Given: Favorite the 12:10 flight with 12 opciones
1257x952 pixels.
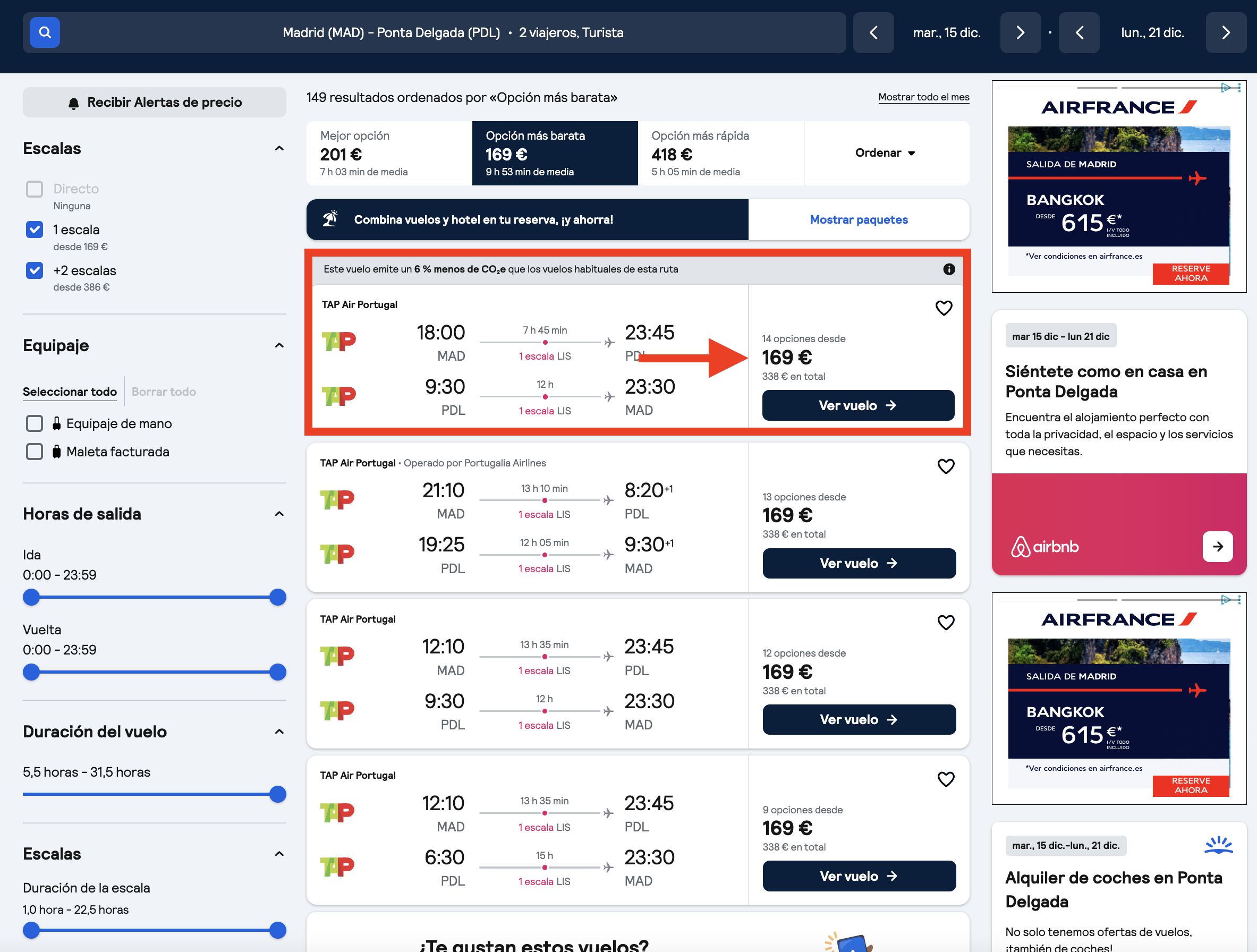Looking at the screenshot, I should [946, 622].
